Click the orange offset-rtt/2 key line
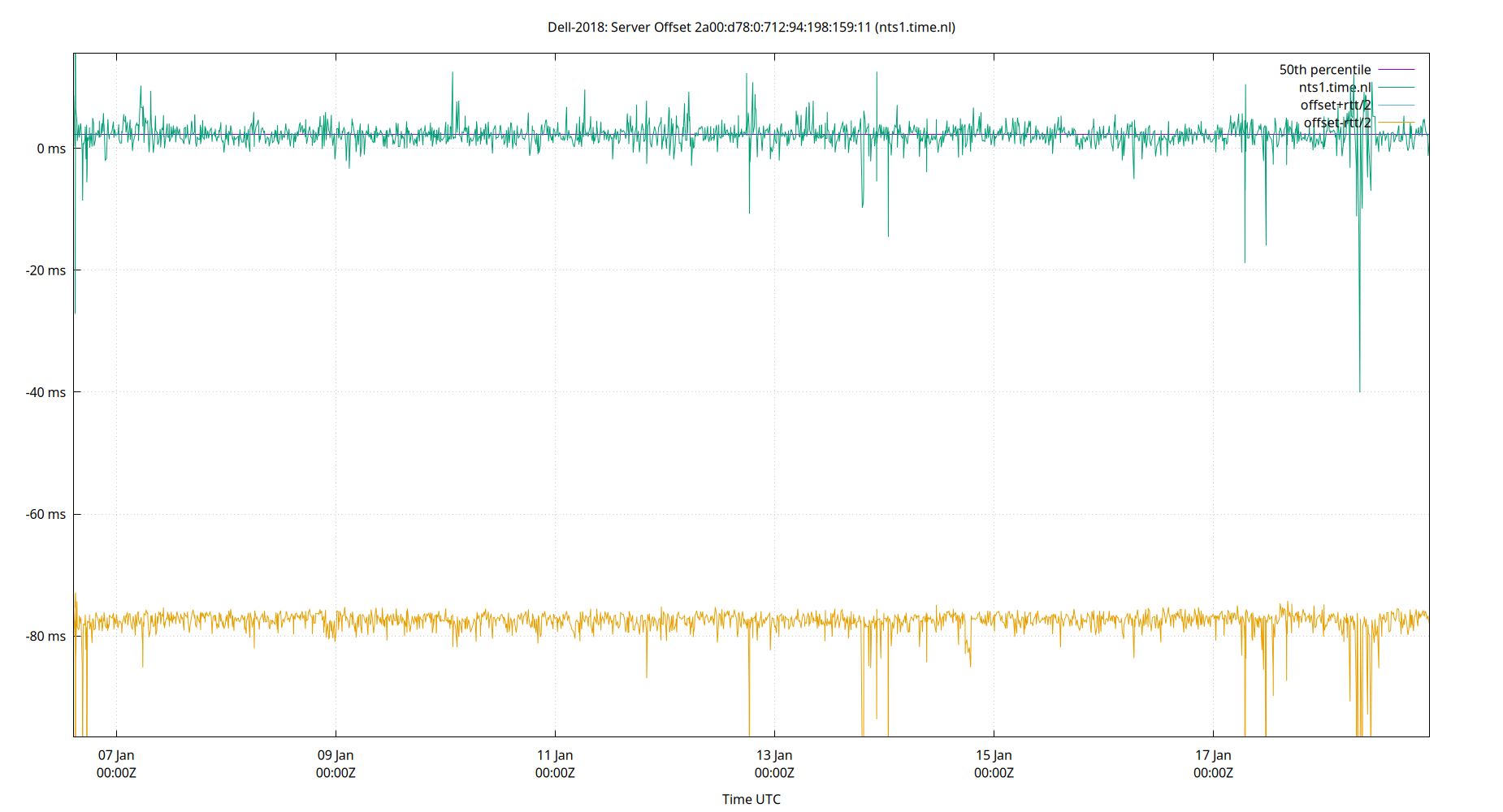The image size is (1503, 812). click(1396, 120)
